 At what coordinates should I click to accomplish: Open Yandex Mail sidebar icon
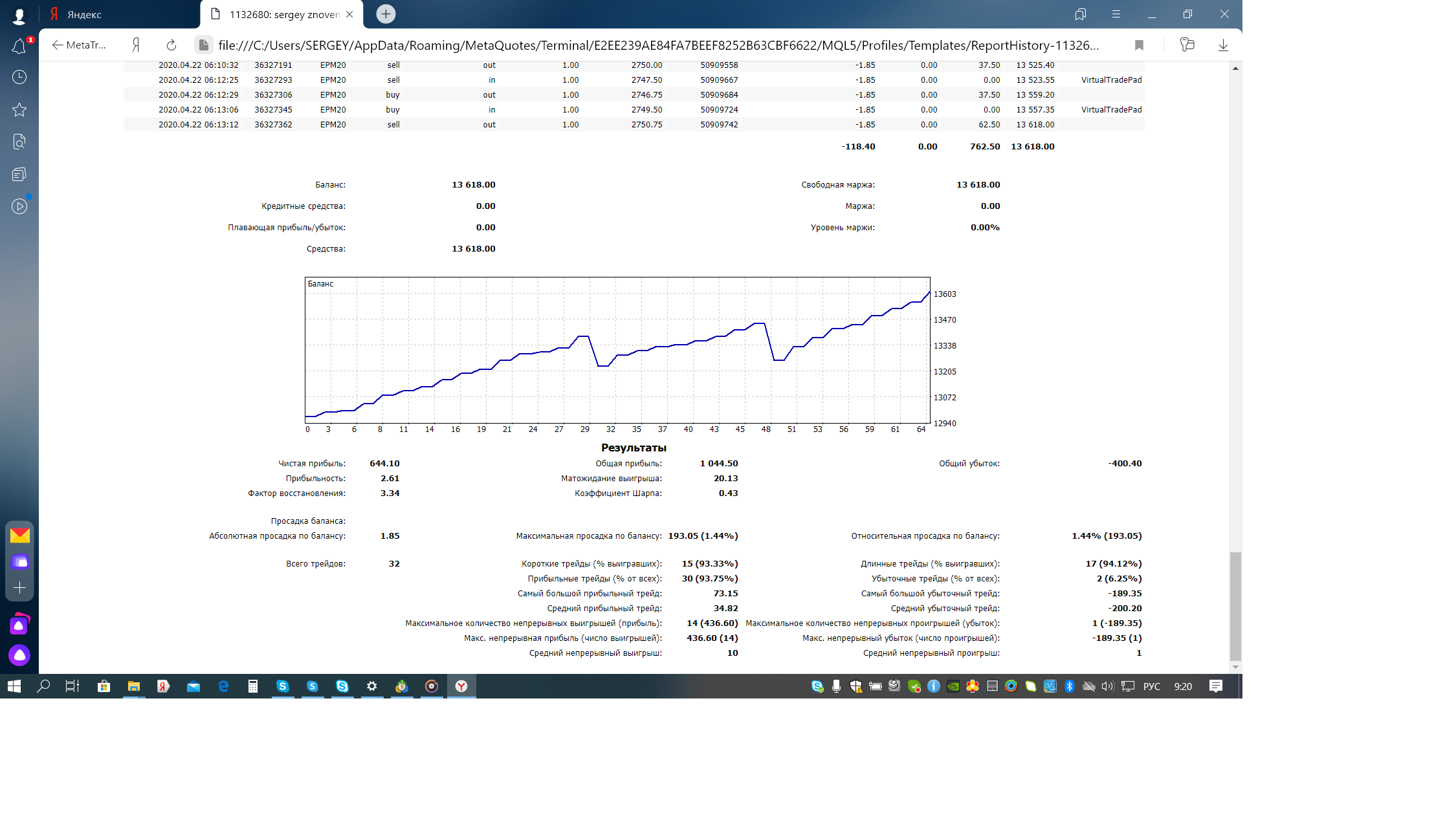point(20,535)
